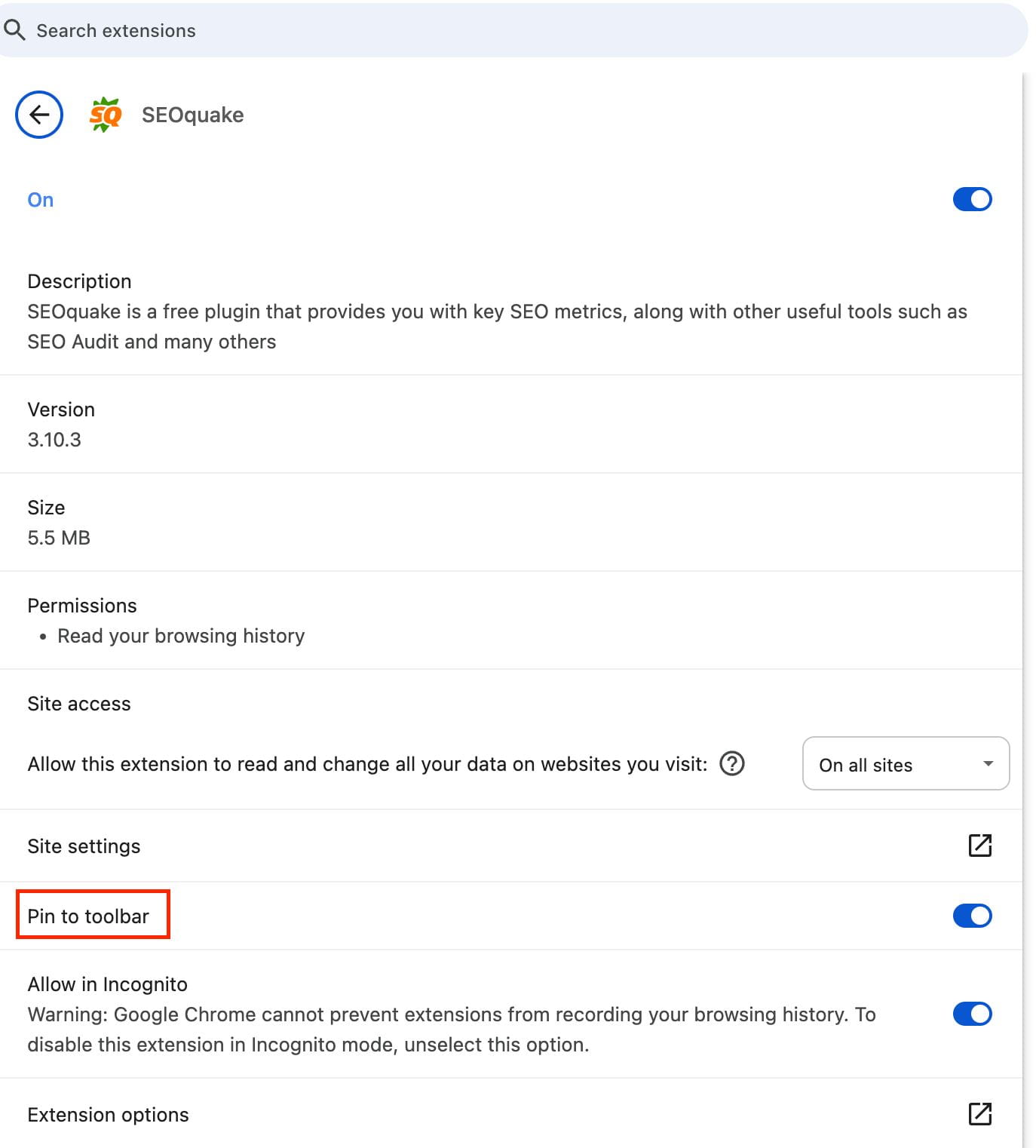Focus the Search extensions field
The height and width of the screenshot is (1148, 1036).
click(513, 30)
